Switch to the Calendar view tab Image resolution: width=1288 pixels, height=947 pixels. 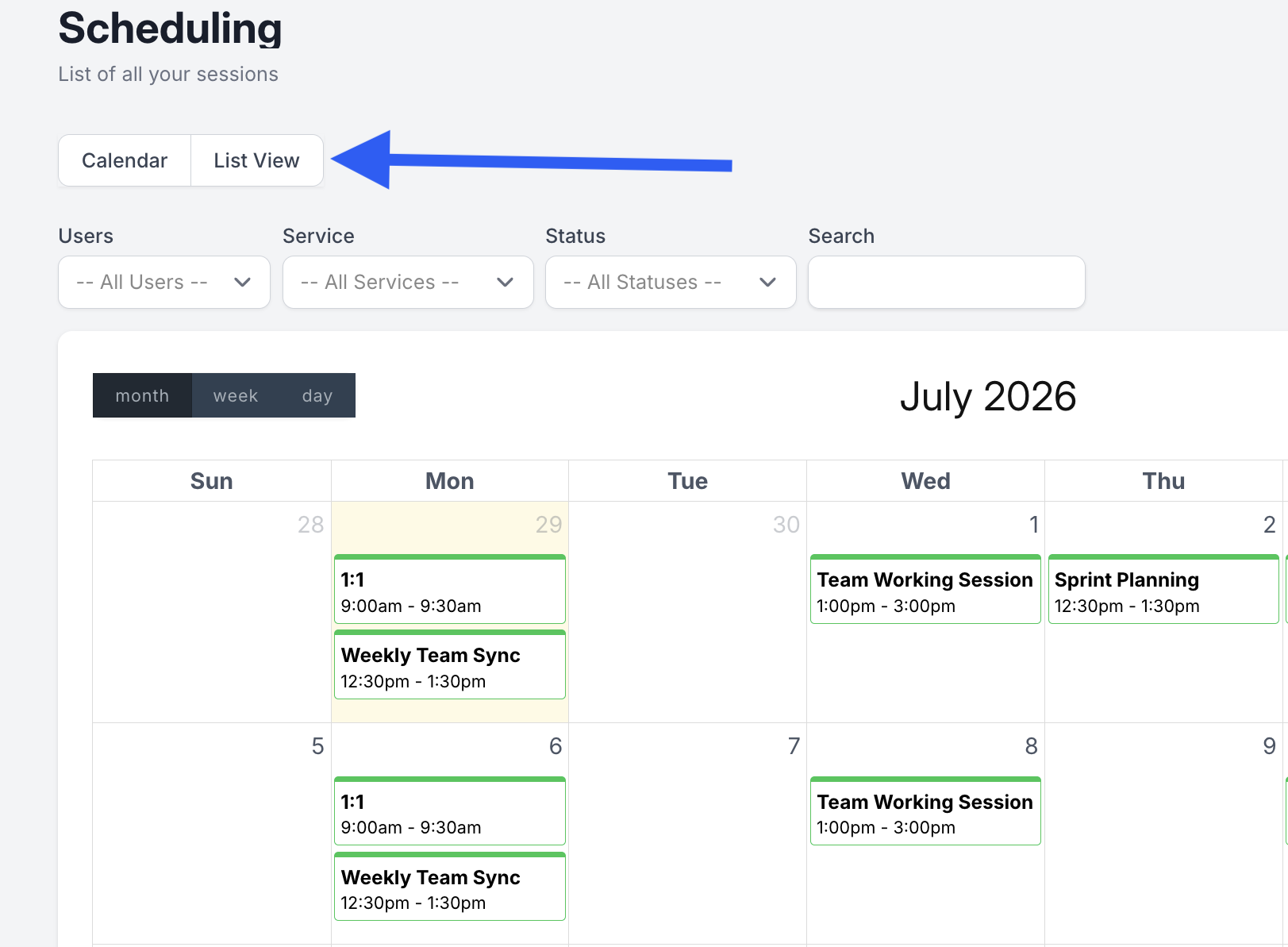pyautogui.click(x=125, y=160)
